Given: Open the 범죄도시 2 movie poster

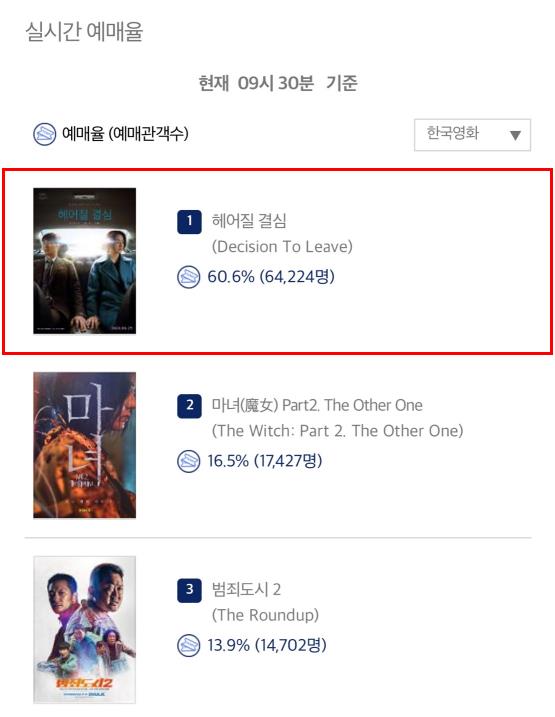Looking at the screenshot, I should click(x=85, y=630).
